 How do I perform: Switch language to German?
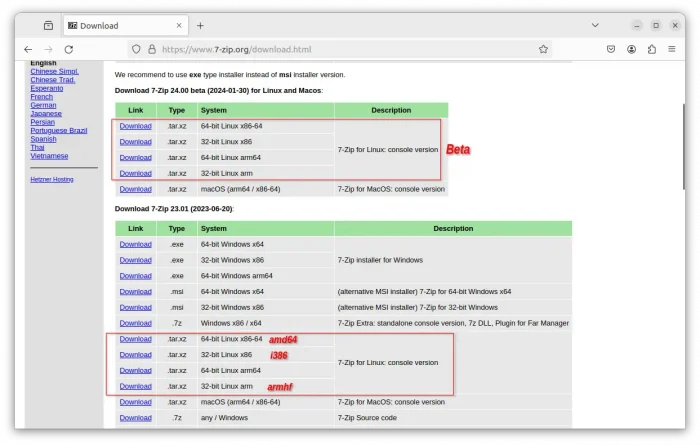pos(43,105)
